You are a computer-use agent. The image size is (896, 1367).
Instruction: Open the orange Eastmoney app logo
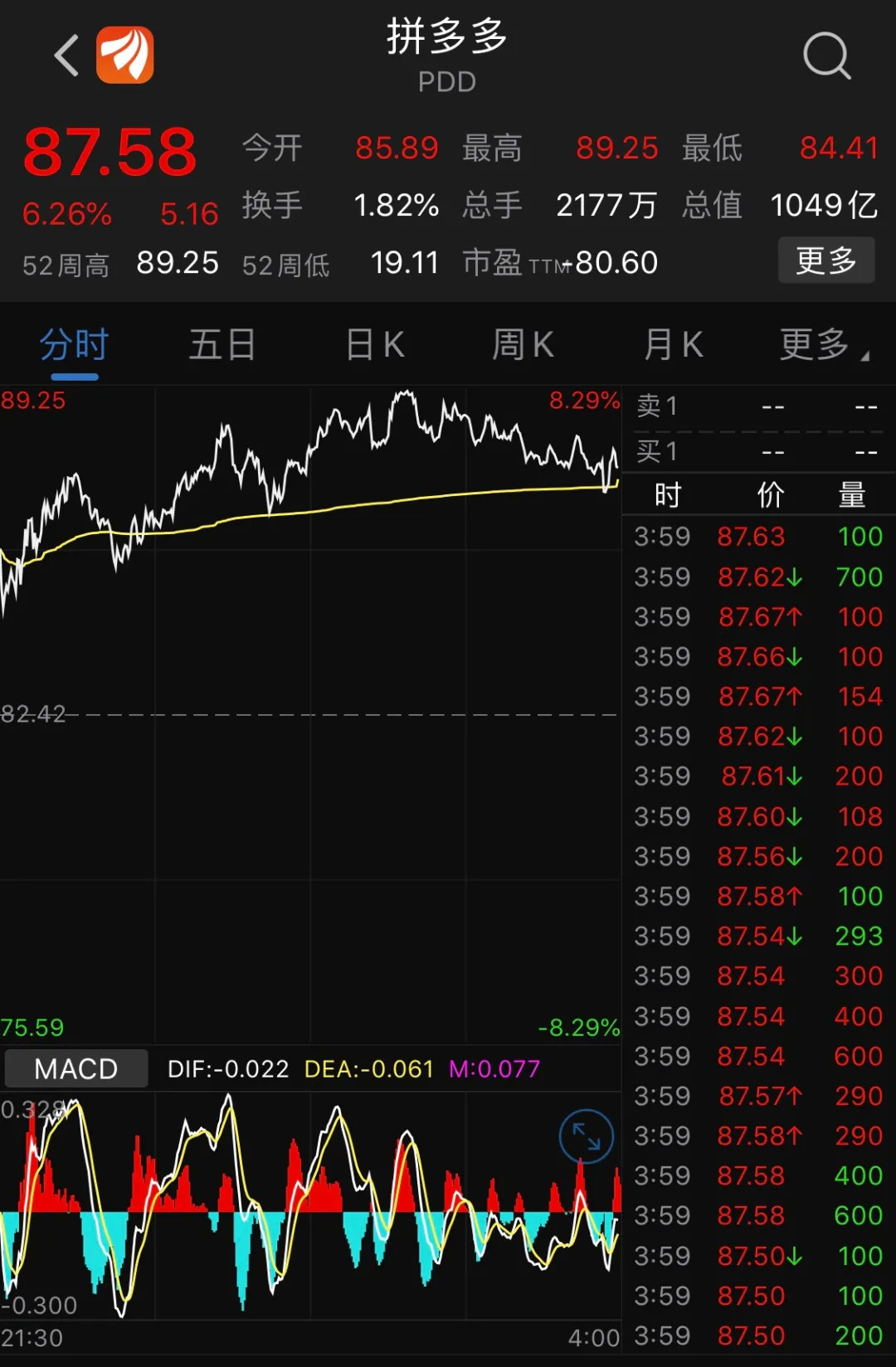coord(125,55)
